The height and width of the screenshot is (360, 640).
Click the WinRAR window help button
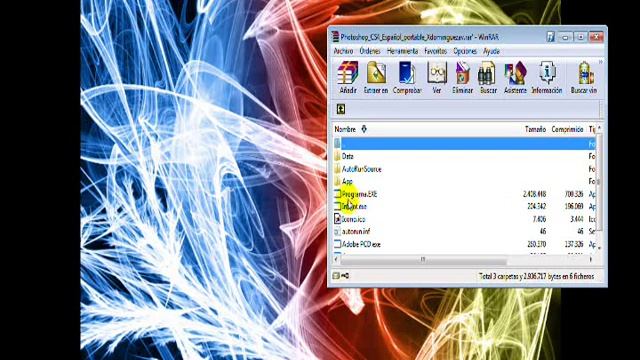551,37
